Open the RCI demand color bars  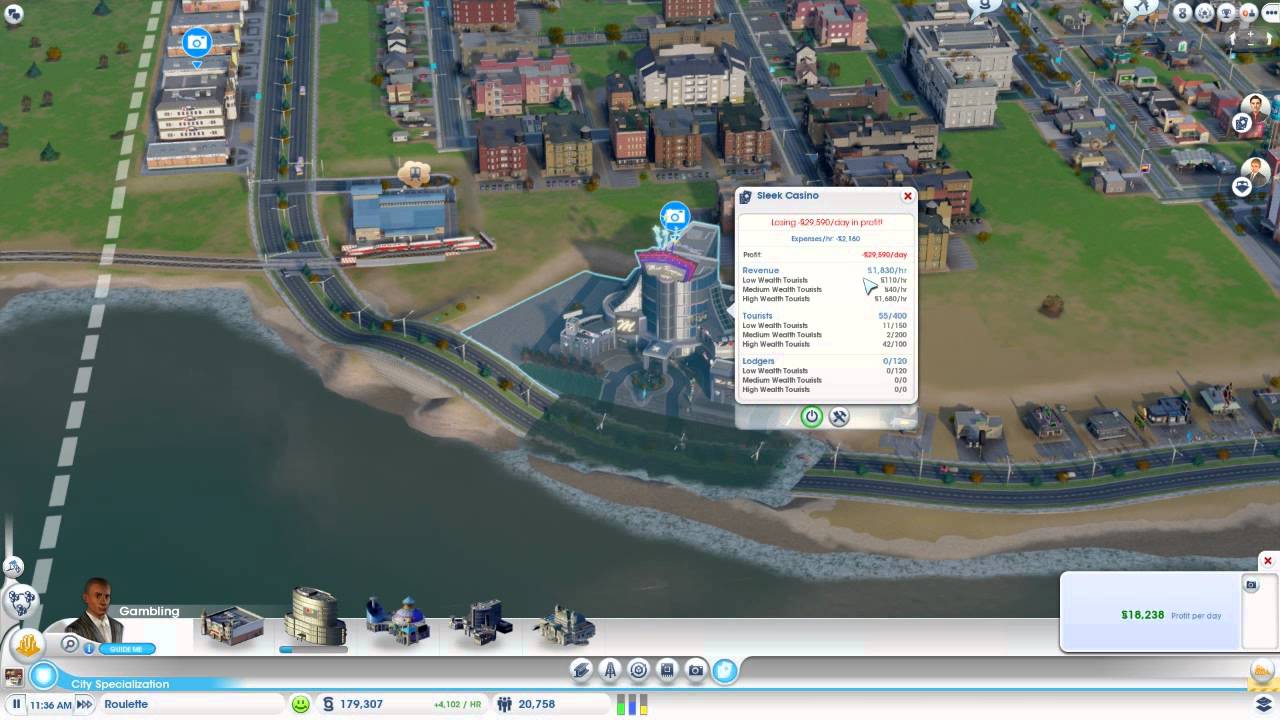coord(632,704)
